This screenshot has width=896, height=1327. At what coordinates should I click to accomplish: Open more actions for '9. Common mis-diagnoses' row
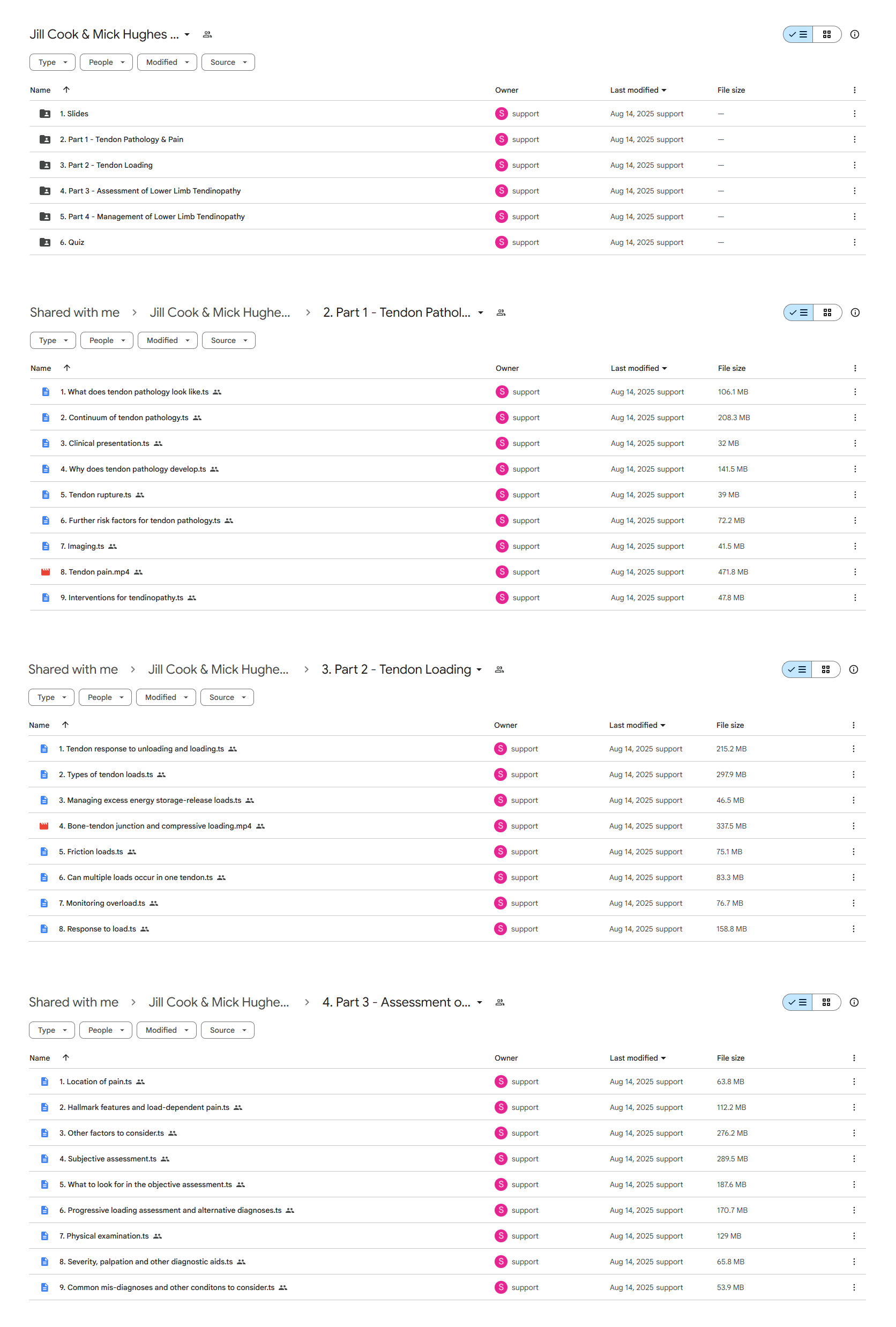click(x=854, y=1287)
